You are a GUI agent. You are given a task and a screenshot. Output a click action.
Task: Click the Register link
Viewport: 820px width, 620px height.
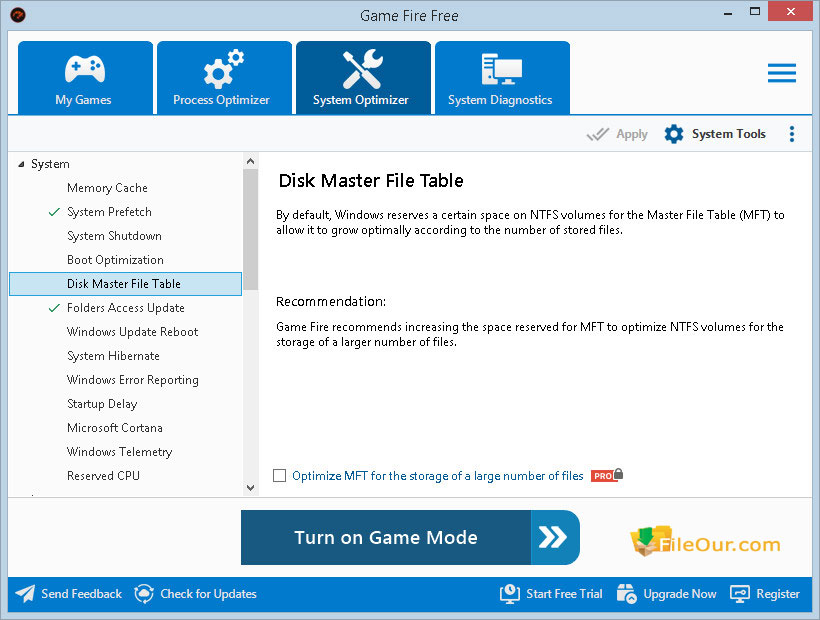pos(765,594)
